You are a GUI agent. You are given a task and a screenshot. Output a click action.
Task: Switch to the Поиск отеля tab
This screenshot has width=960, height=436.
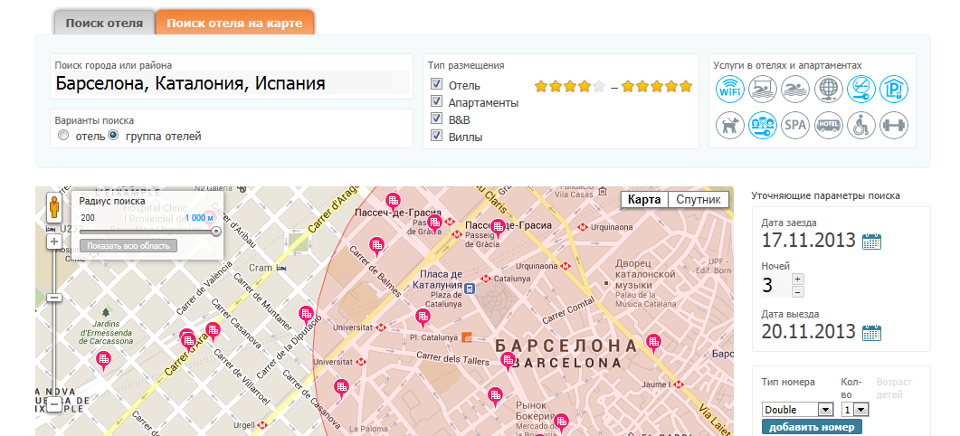[104, 23]
